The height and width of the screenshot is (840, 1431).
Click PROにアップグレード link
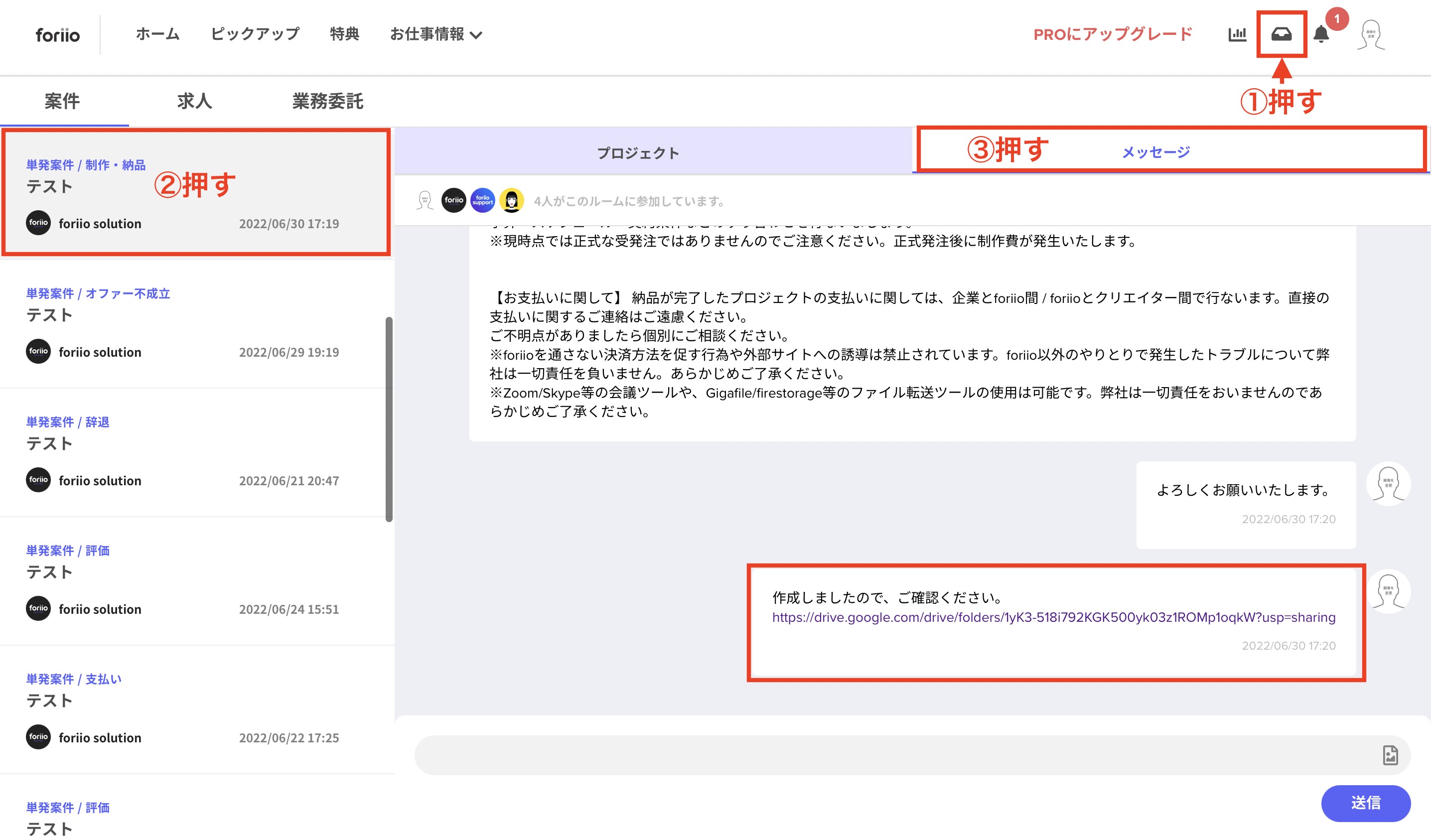tap(1113, 35)
